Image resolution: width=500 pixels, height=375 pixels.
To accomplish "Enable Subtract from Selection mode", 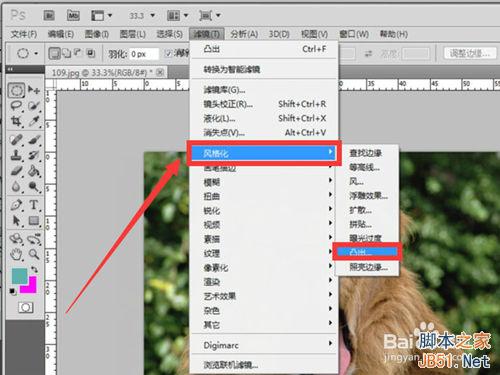I will coord(78,53).
